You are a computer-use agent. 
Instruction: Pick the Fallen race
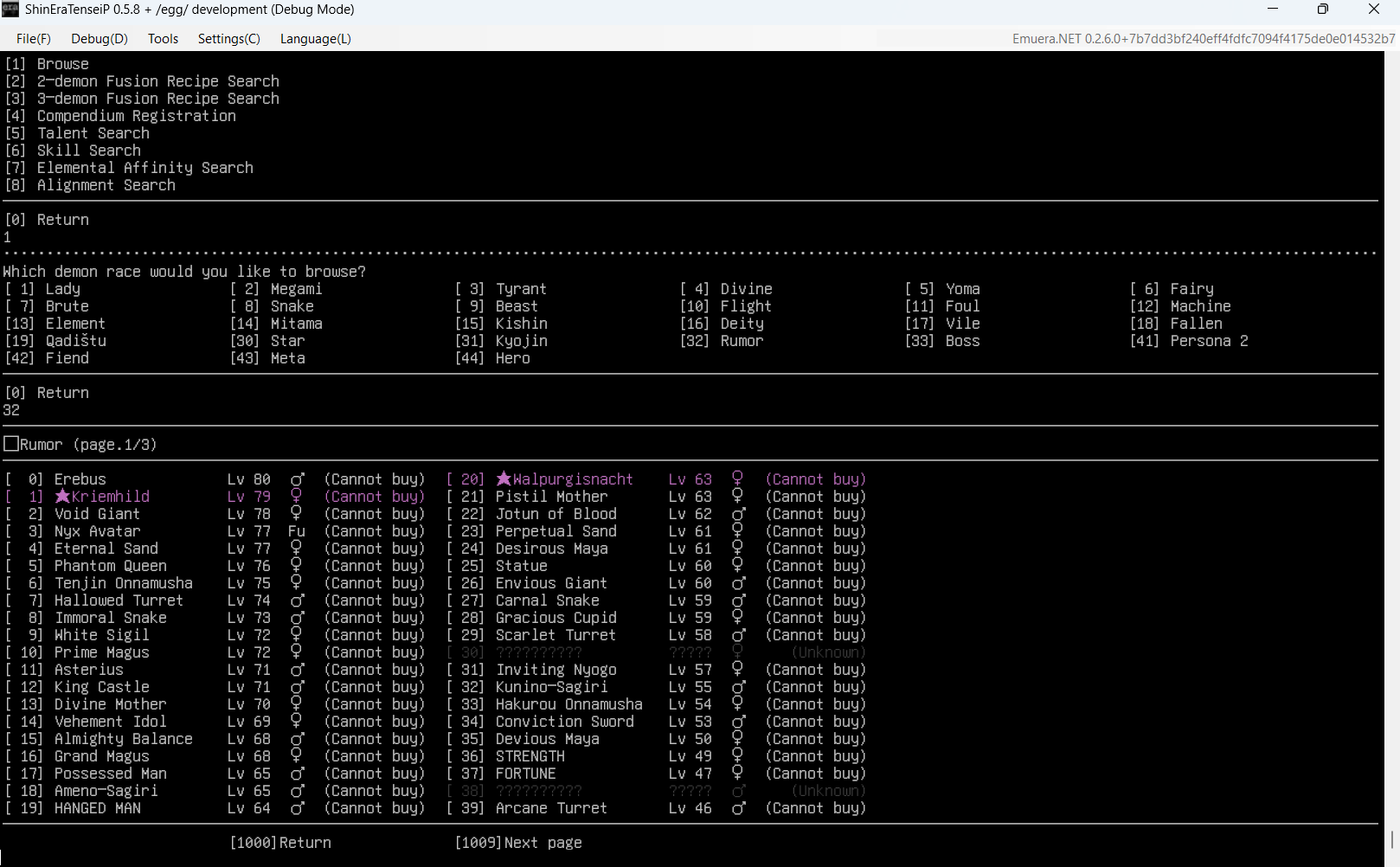click(1176, 324)
